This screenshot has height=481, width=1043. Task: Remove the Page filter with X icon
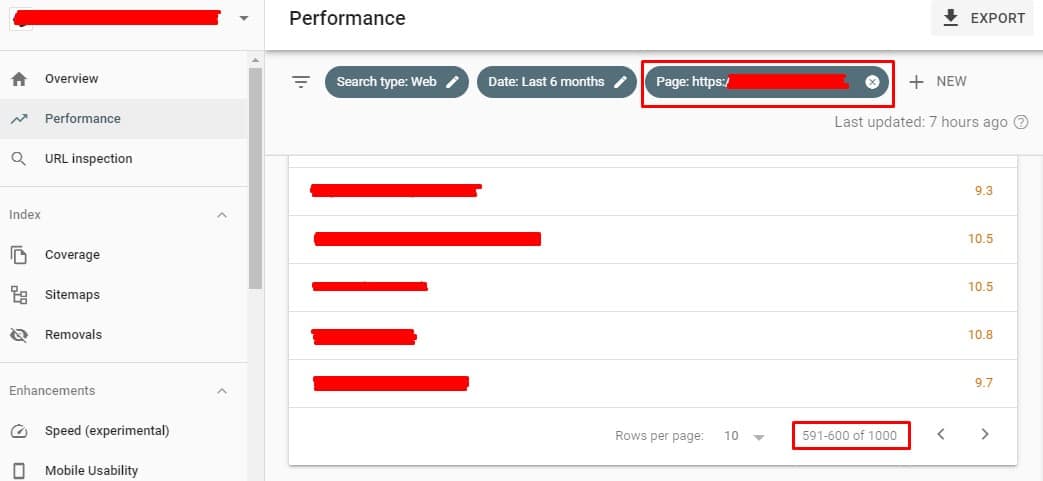click(872, 82)
